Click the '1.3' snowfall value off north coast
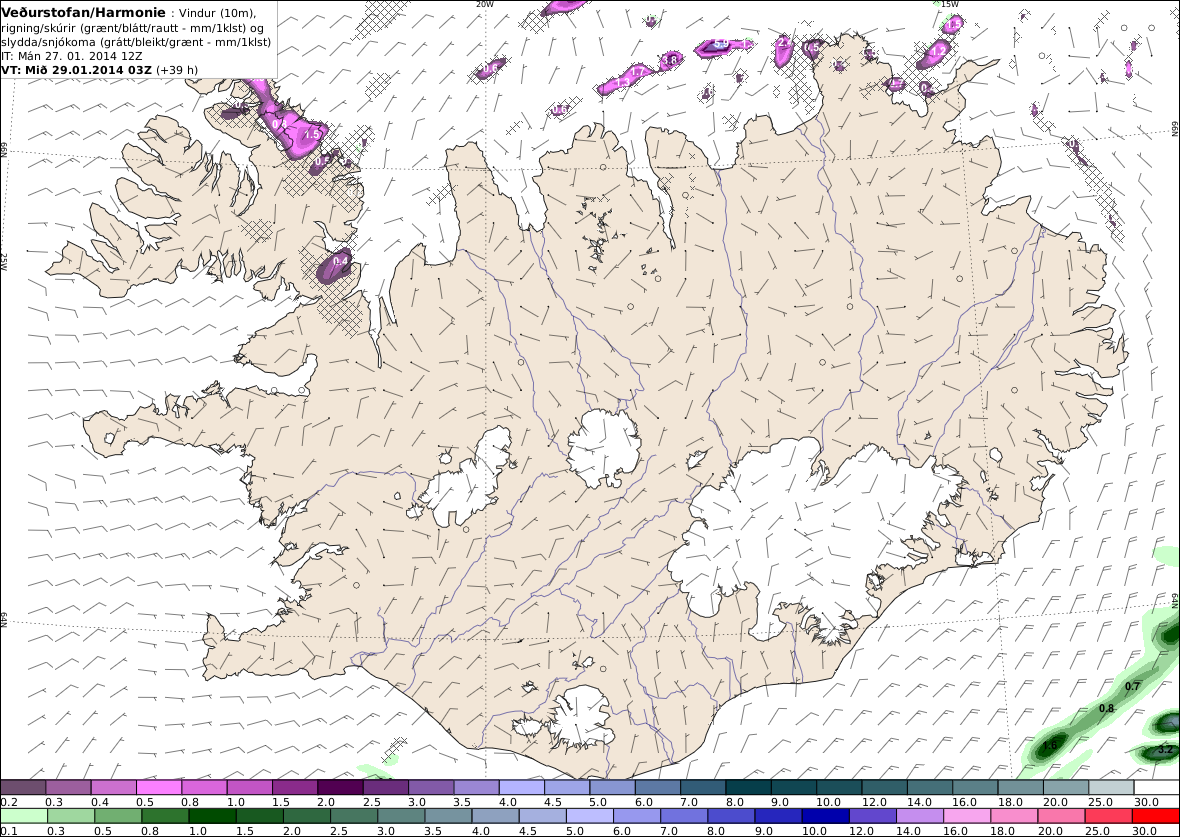The width and height of the screenshot is (1180, 837). click(x=622, y=83)
